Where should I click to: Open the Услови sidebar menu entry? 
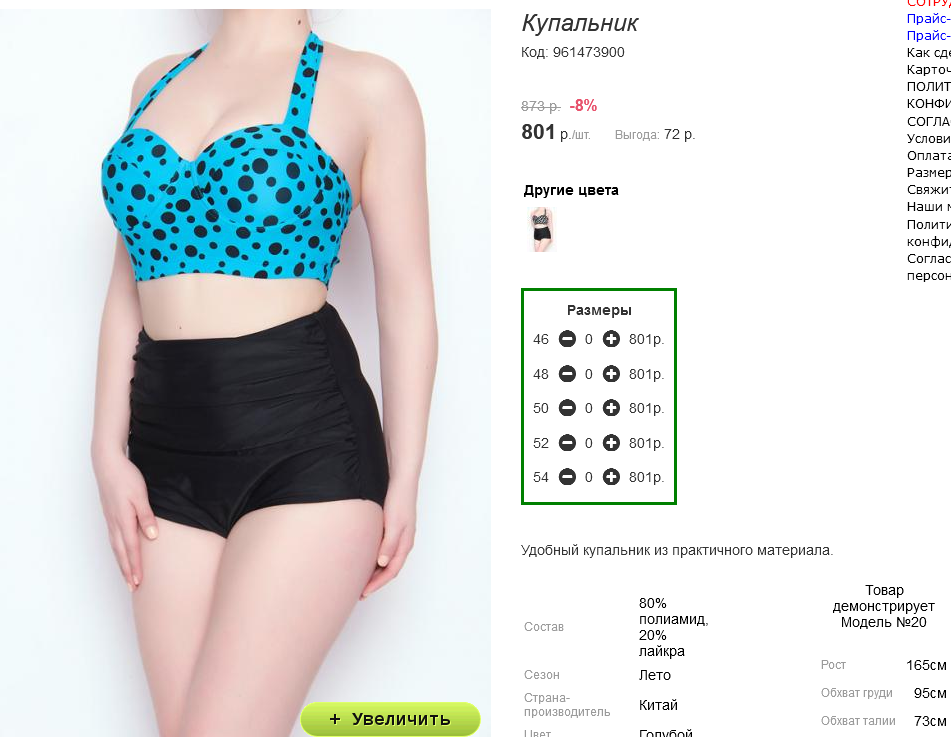[x=929, y=139]
